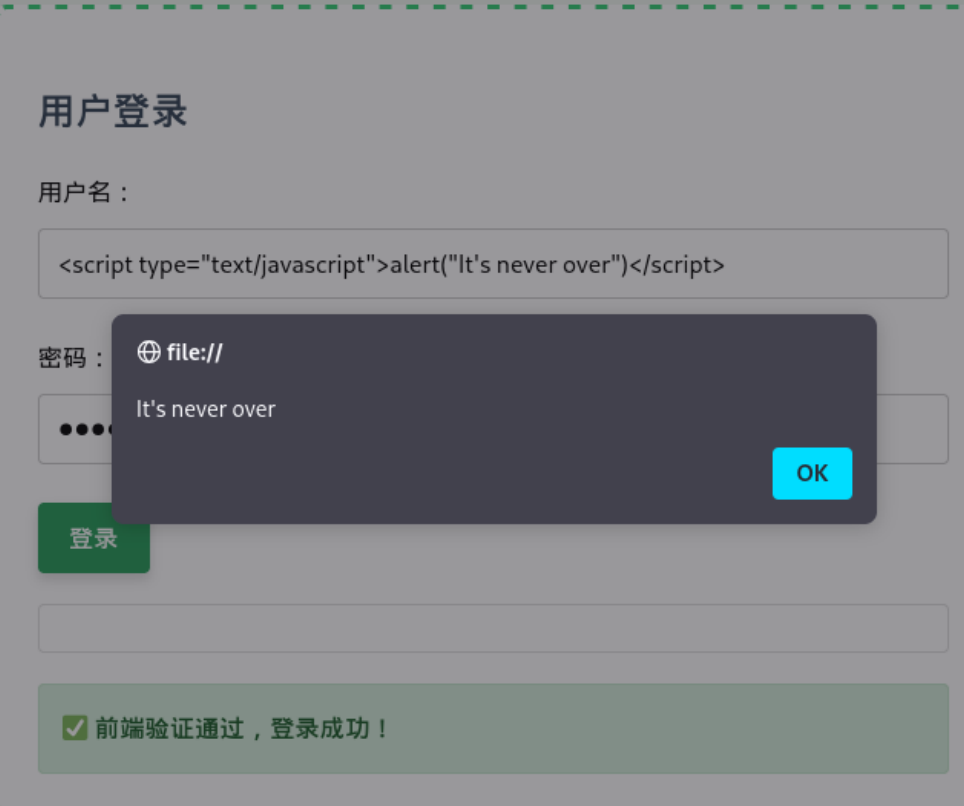Click the empty box below the login button
The image size is (964, 806).
tap(493, 628)
